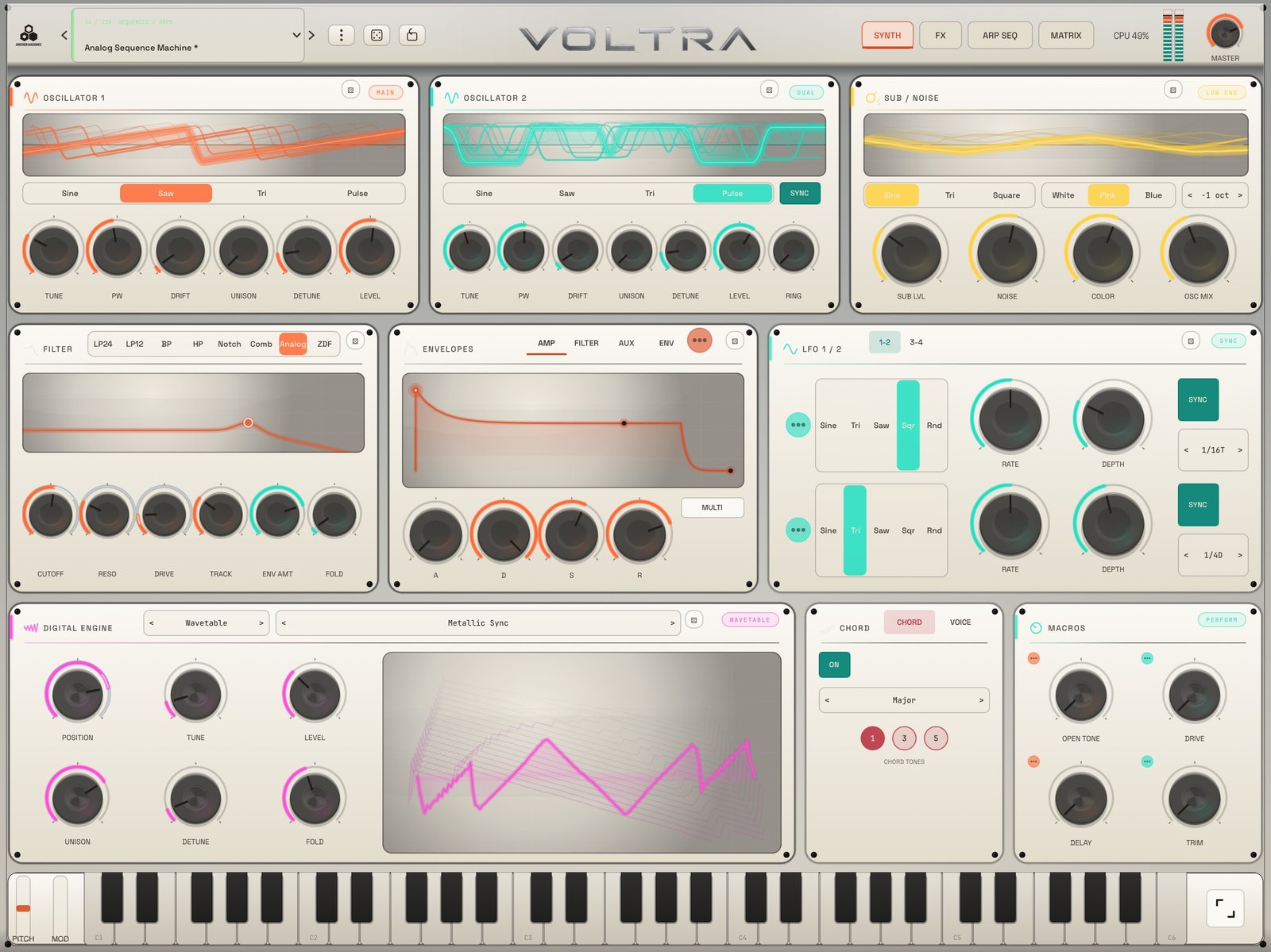Image resolution: width=1271 pixels, height=952 pixels.
Task: Open the orange envelope options dots button
Action: click(x=699, y=341)
